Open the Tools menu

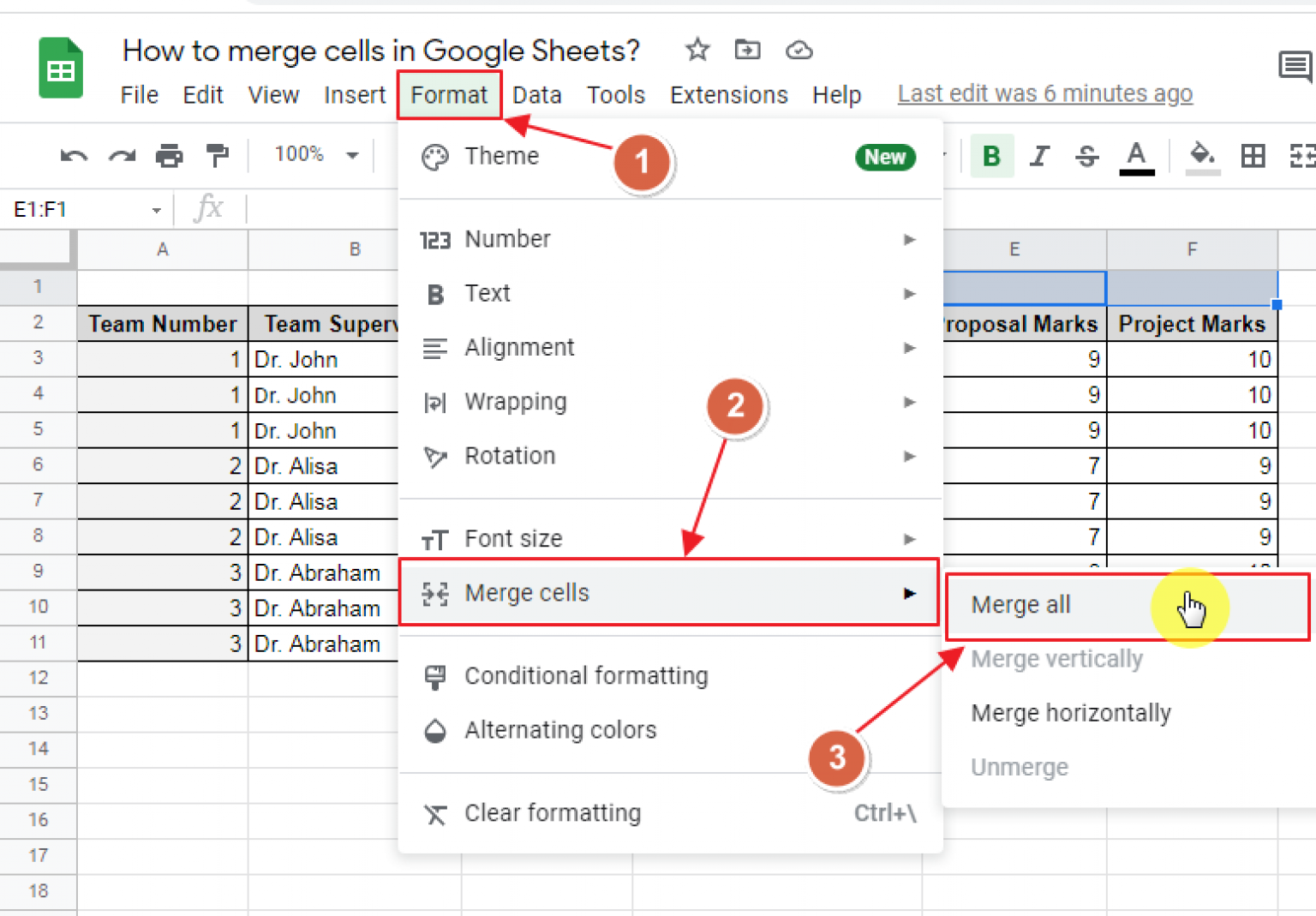(615, 95)
